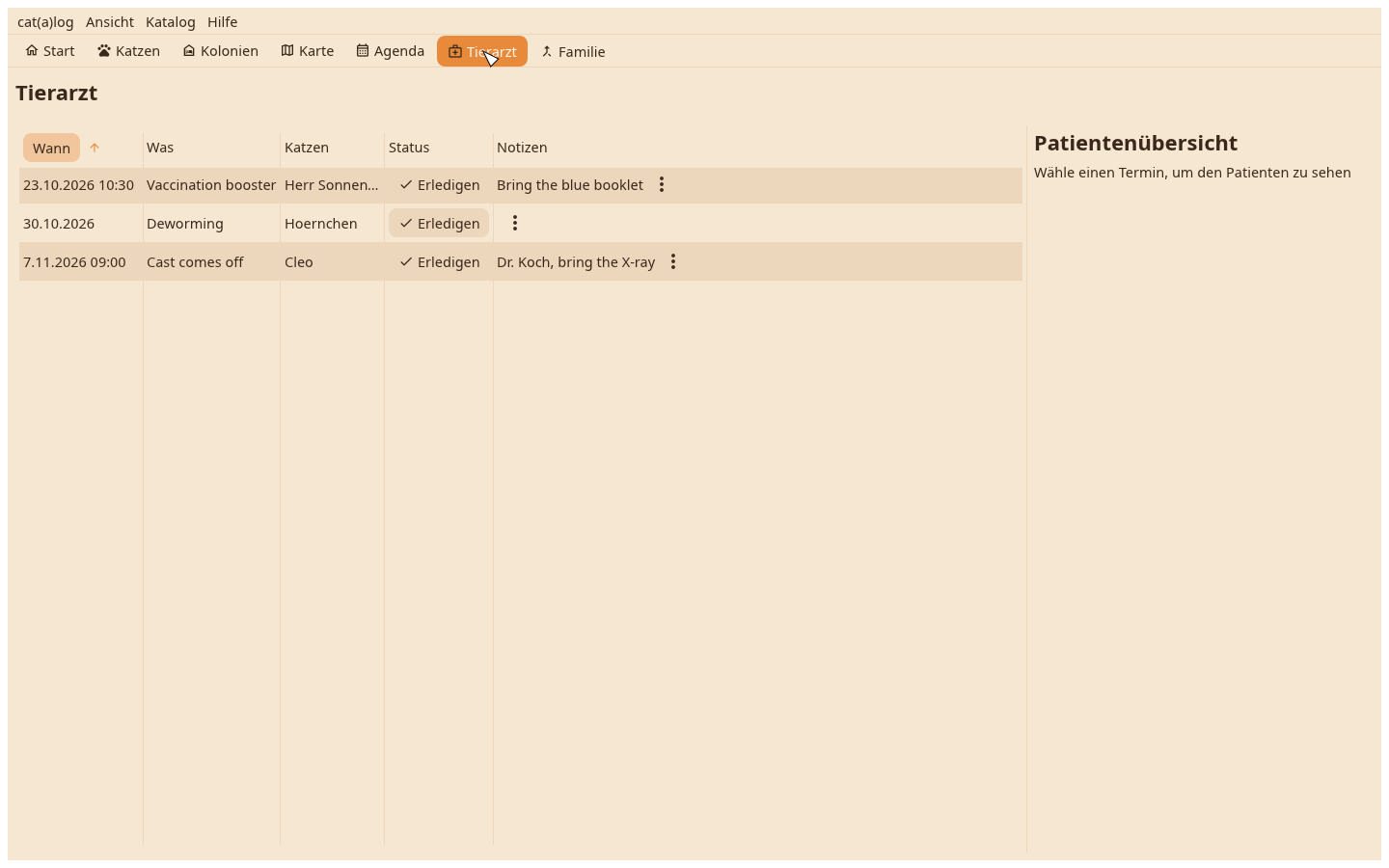Go to the Start tab
The image size is (1389, 868).
coord(50,51)
